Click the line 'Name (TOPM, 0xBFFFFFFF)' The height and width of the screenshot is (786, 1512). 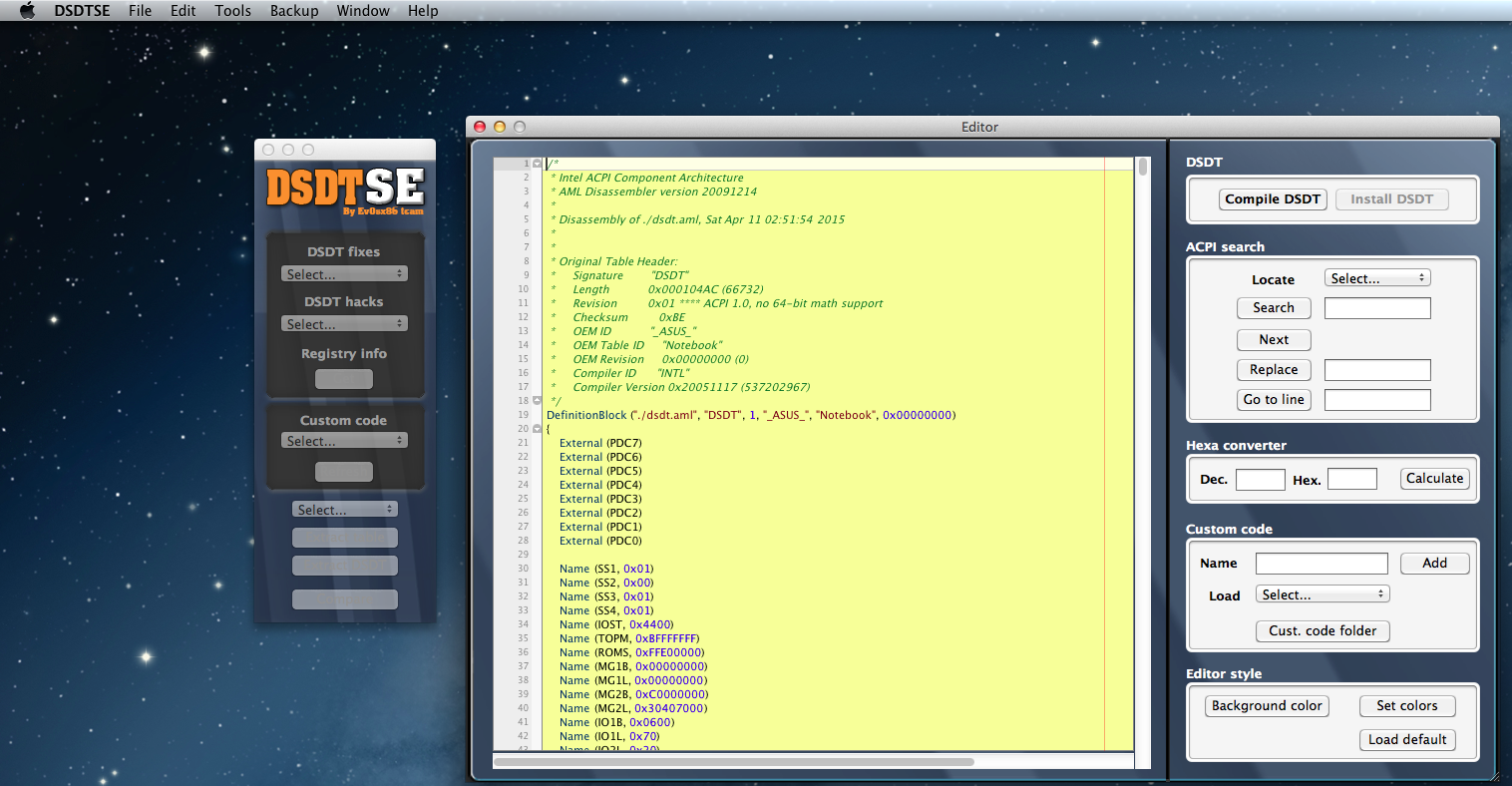point(629,638)
